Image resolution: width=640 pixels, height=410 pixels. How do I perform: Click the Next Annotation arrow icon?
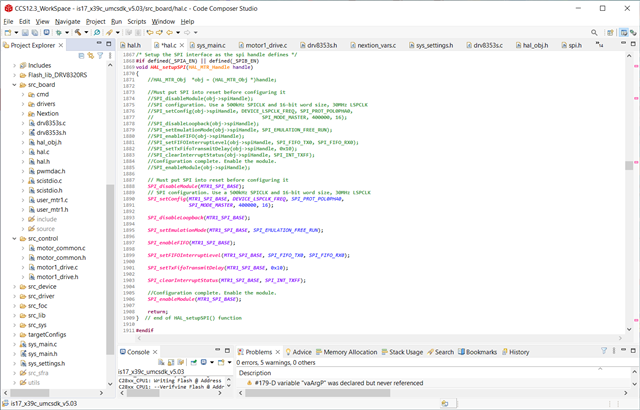click(159, 33)
